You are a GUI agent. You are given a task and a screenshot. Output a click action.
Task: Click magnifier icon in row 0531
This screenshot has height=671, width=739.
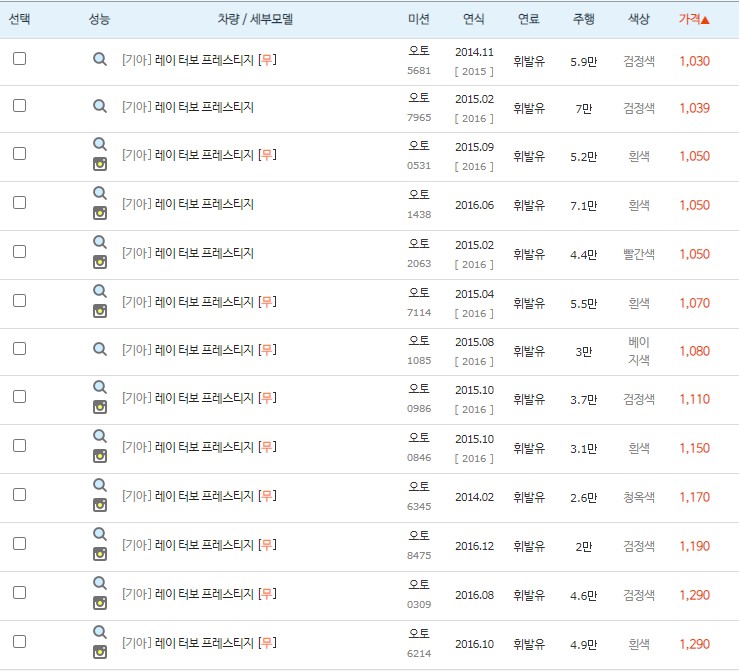[x=99, y=144]
